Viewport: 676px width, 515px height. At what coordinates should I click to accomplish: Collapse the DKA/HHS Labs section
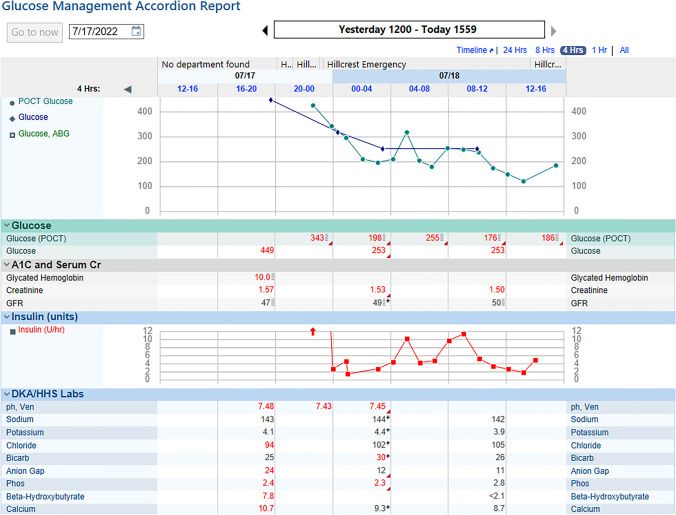click(6, 394)
